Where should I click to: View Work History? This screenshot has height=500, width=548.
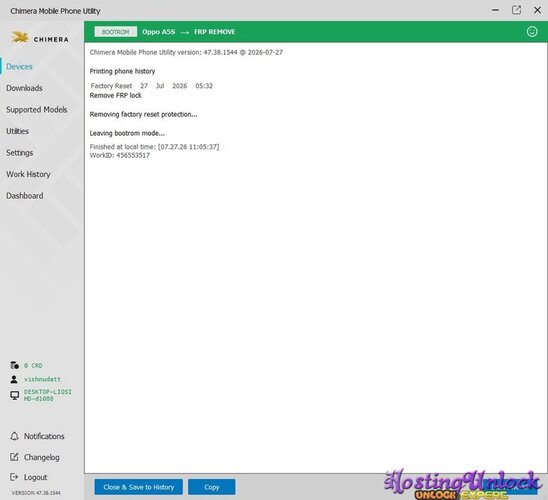pos(28,174)
